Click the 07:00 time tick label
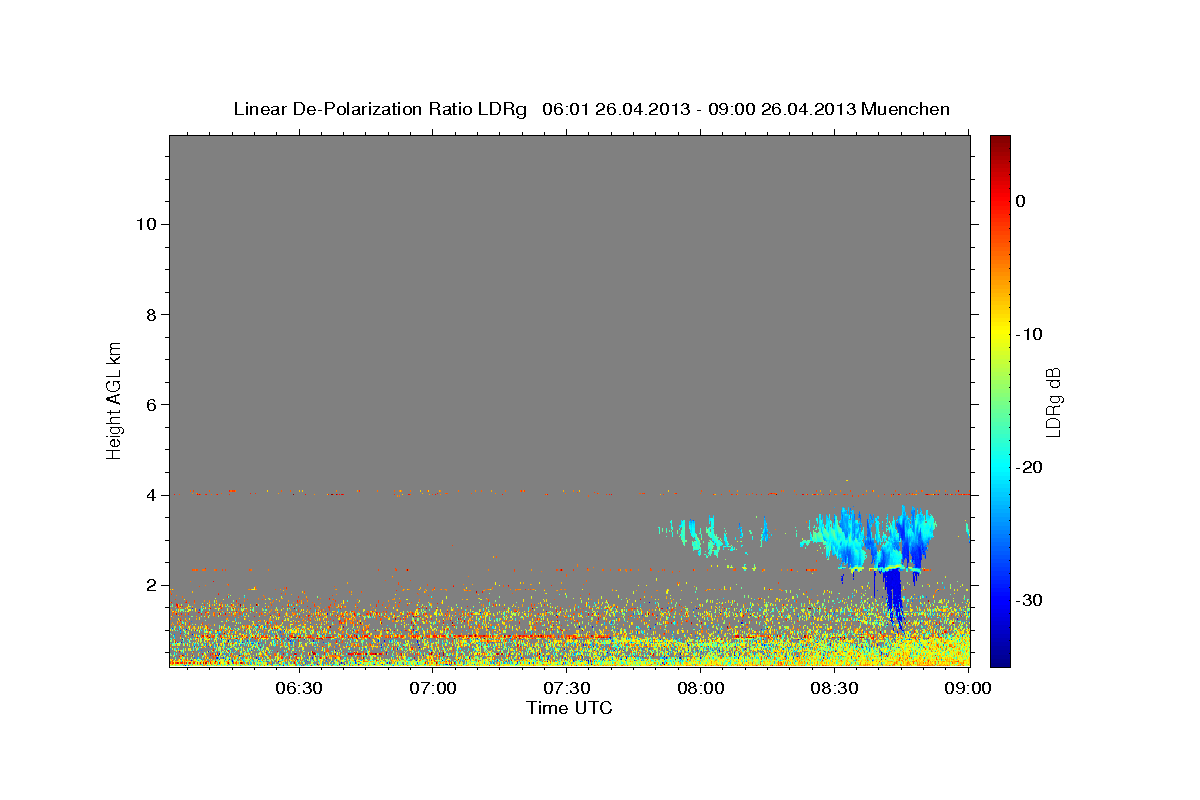The width and height of the screenshot is (1200, 800). click(x=433, y=689)
